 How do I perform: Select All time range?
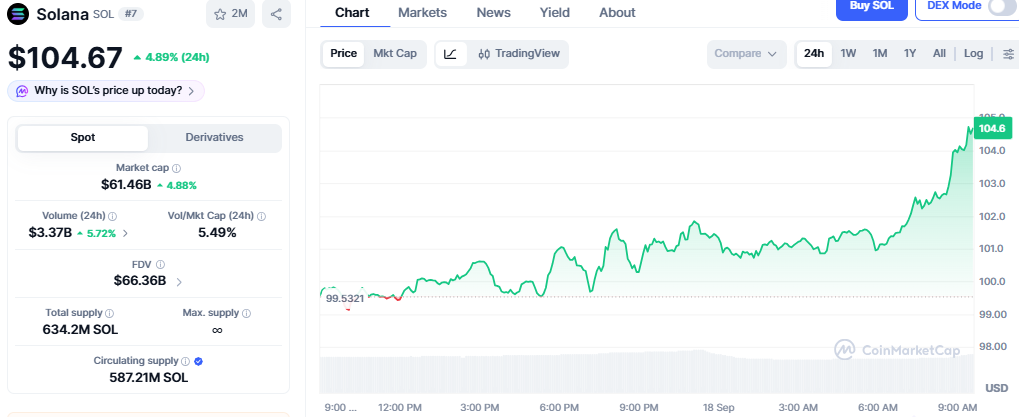(x=939, y=54)
